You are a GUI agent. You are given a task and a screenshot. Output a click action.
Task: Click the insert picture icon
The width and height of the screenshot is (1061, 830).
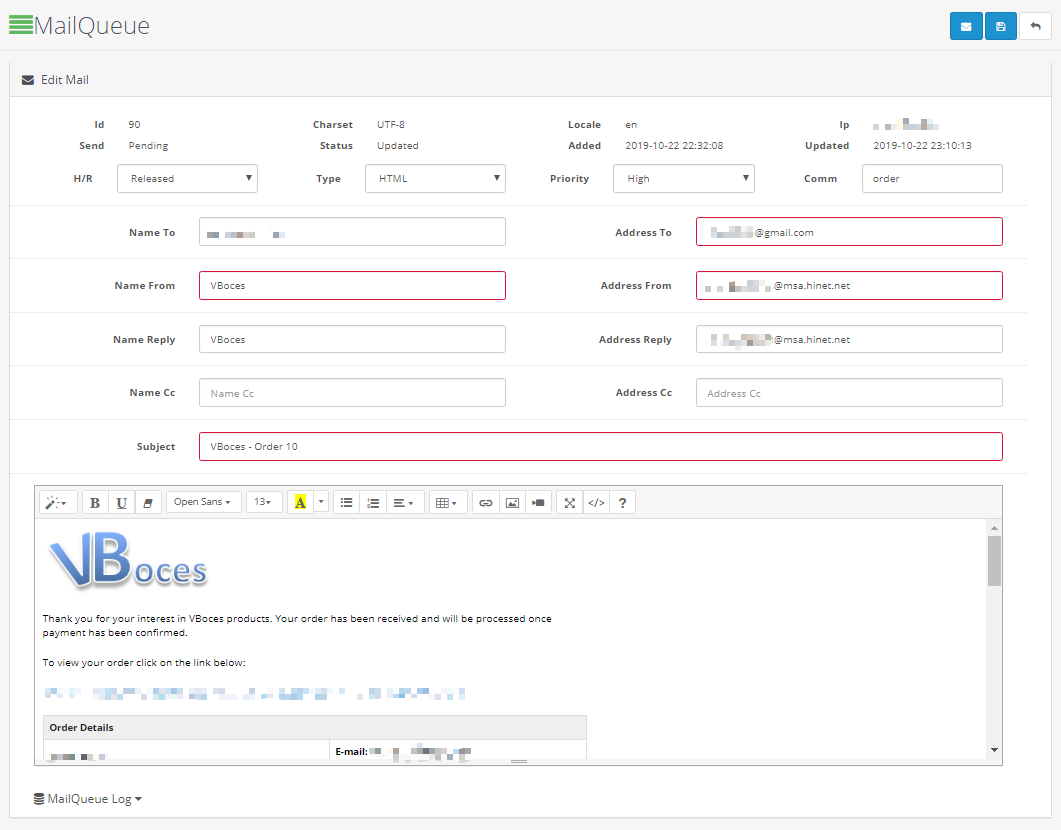tap(512, 503)
